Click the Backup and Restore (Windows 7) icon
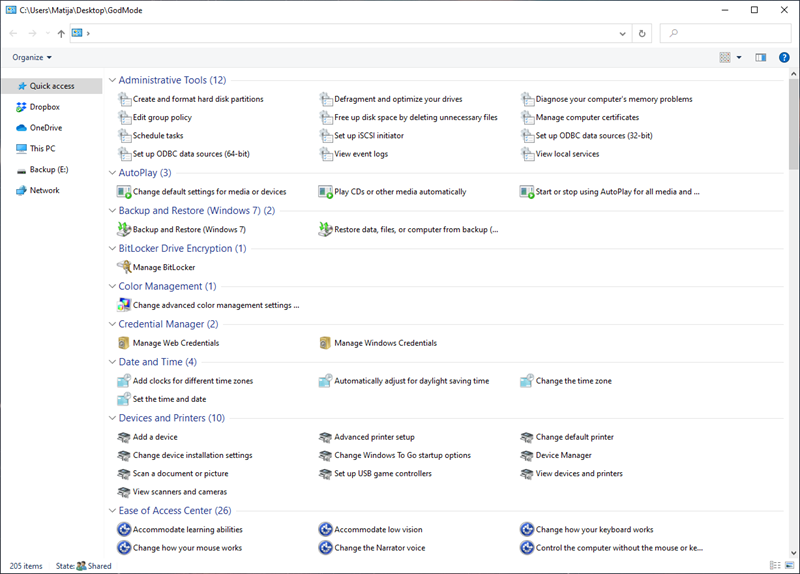800x574 pixels. 124,229
